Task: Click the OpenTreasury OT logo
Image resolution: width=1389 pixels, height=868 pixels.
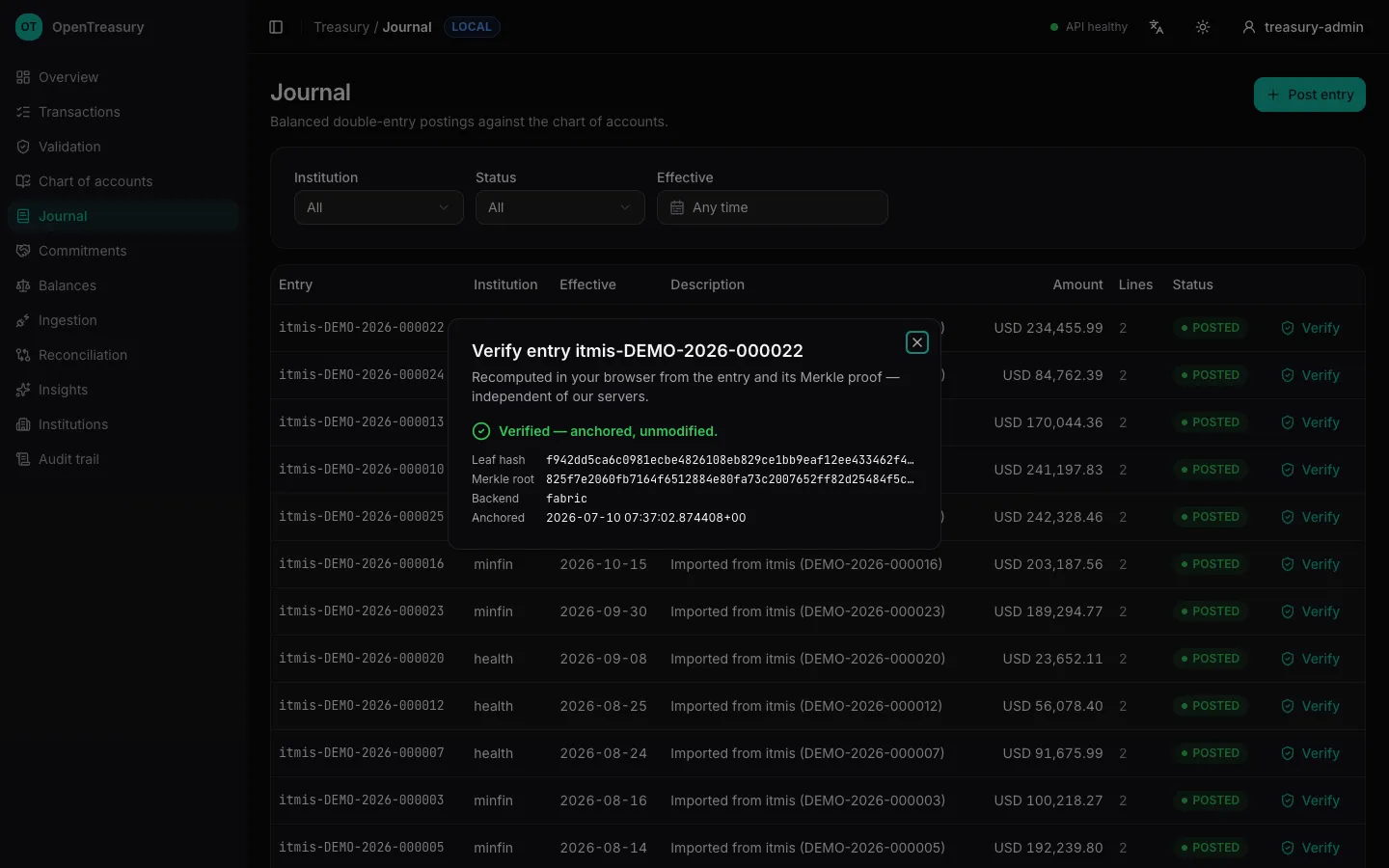Action: tap(29, 27)
